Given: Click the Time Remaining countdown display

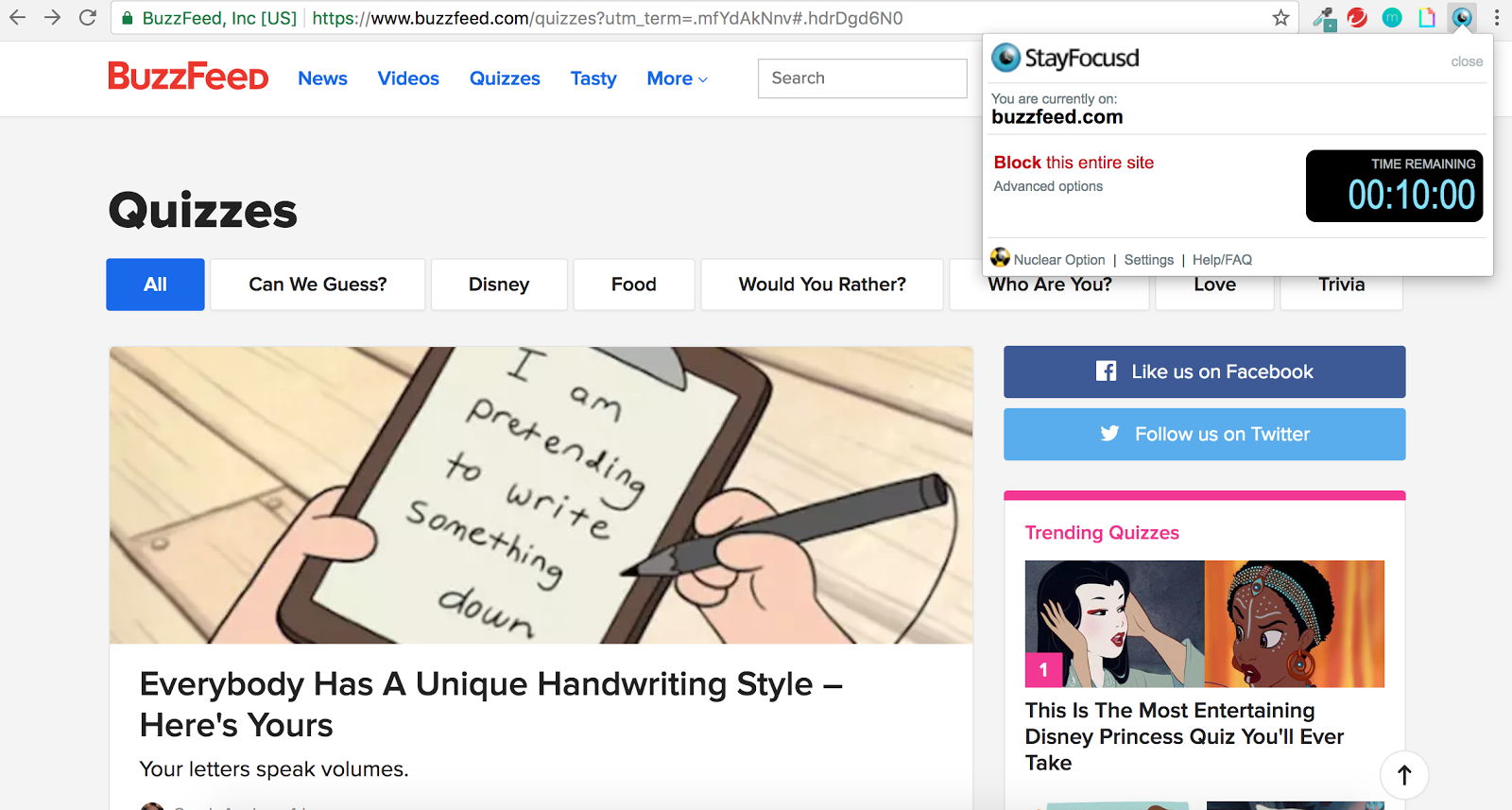Looking at the screenshot, I should tap(1394, 186).
